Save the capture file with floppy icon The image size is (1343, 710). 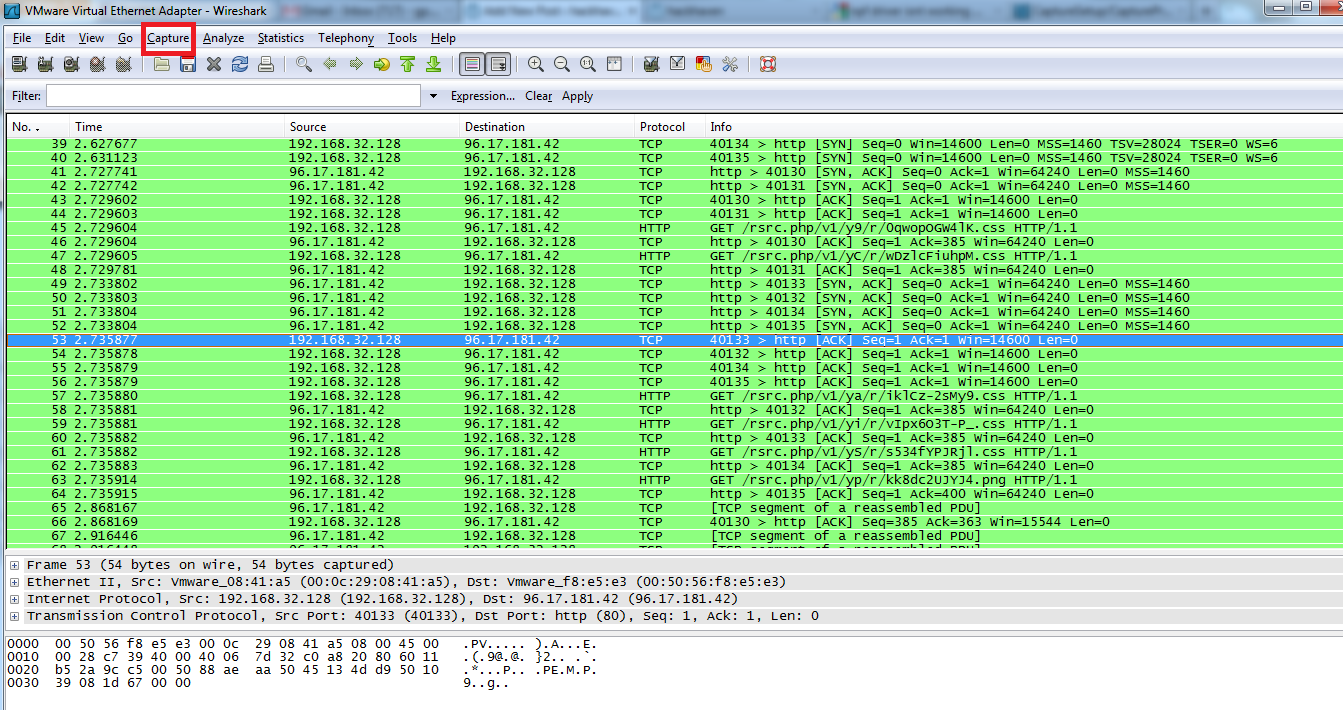coord(187,64)
